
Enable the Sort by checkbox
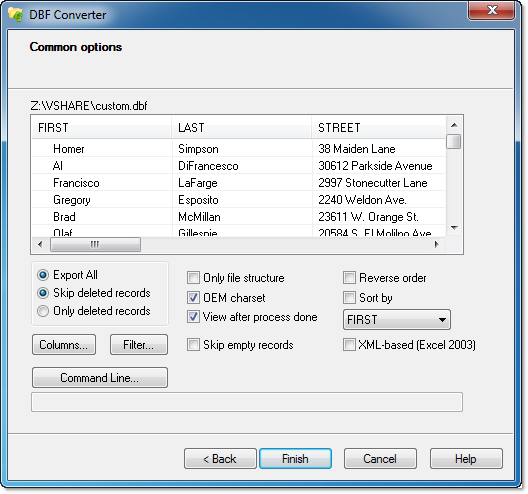coord(349,298)
